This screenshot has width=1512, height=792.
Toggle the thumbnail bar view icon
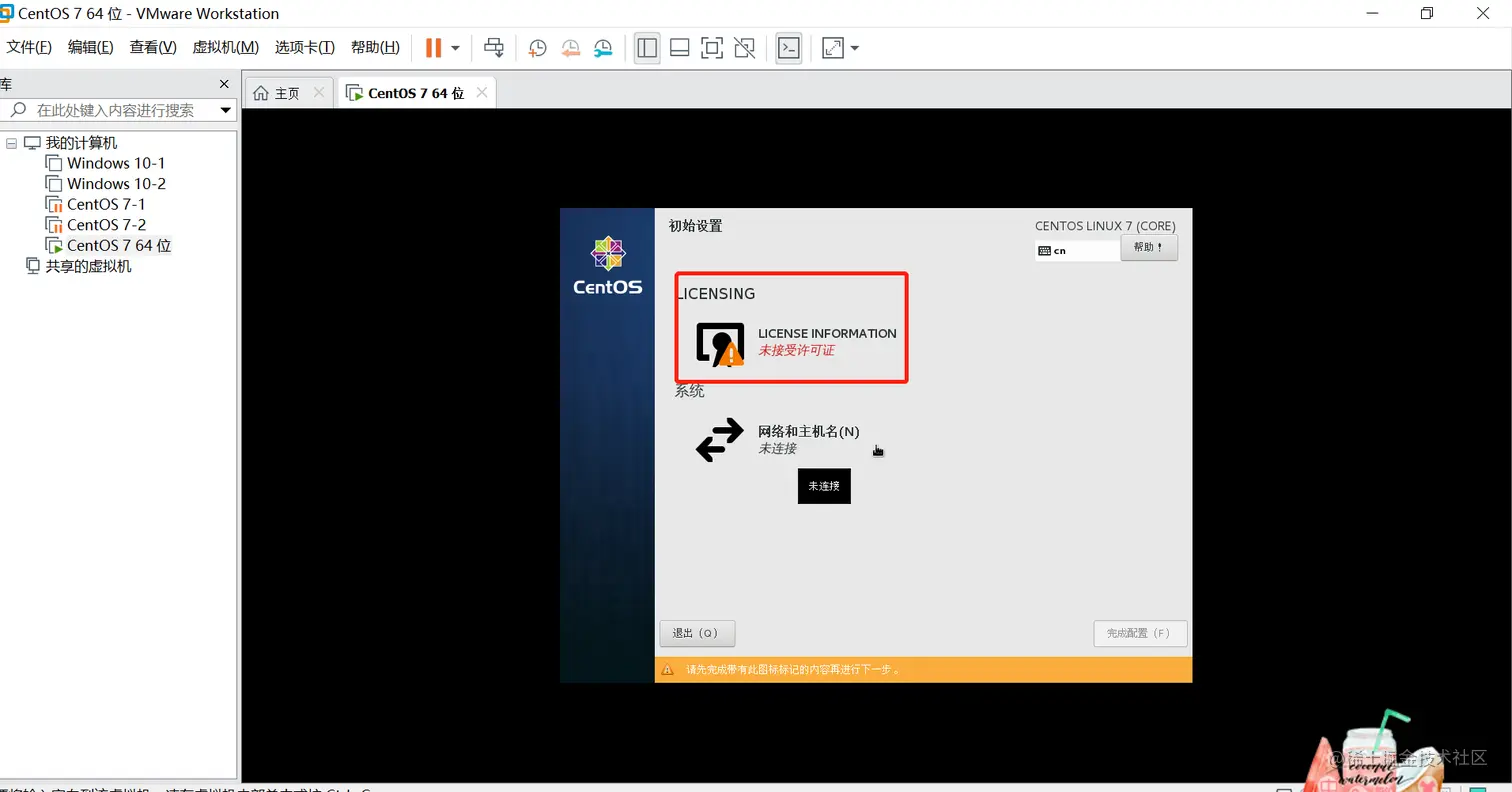pyautogui.click(x=680, y=48)
